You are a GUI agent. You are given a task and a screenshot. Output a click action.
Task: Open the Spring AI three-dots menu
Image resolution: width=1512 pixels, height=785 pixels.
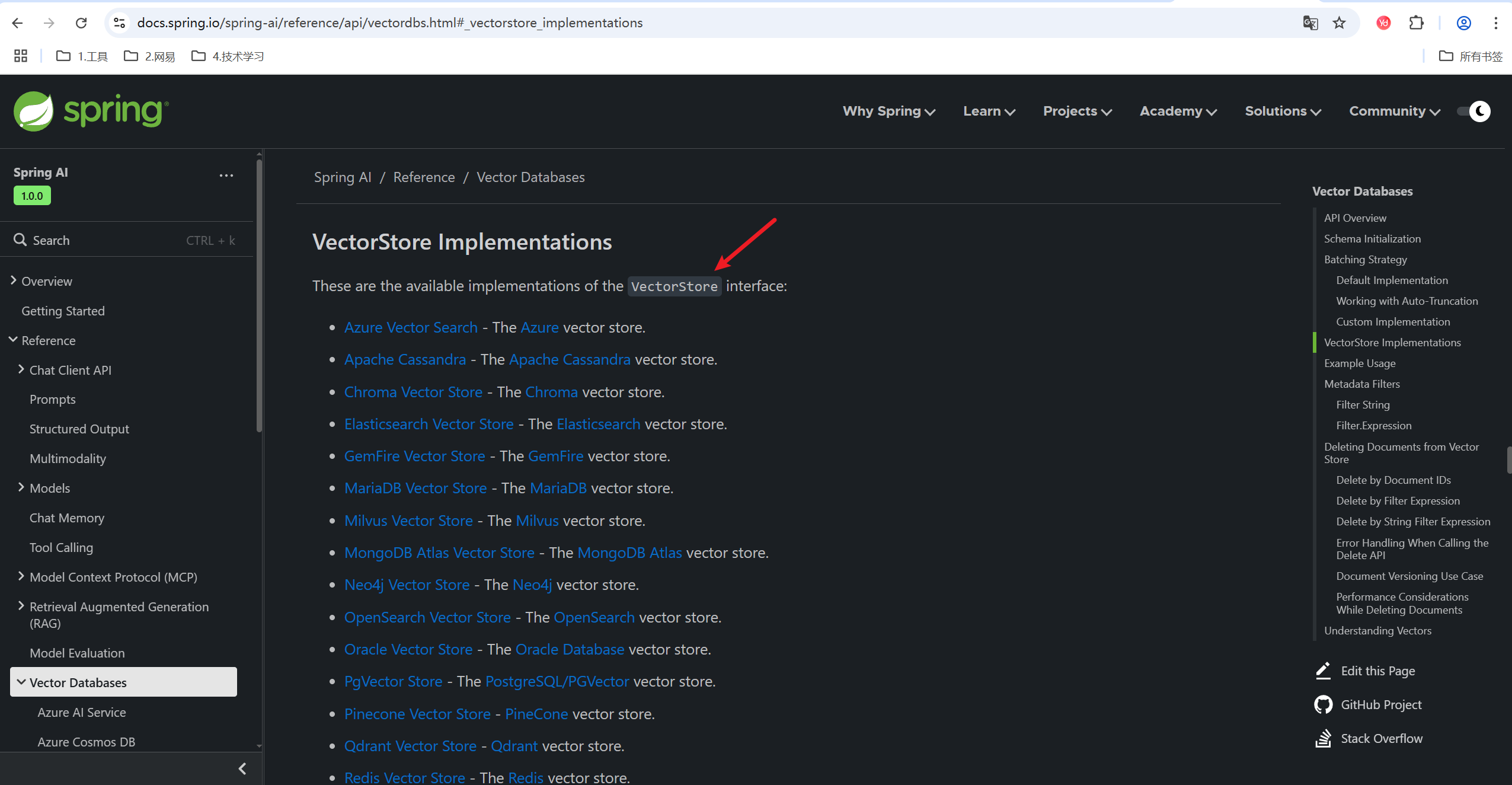tap(226, 175)
